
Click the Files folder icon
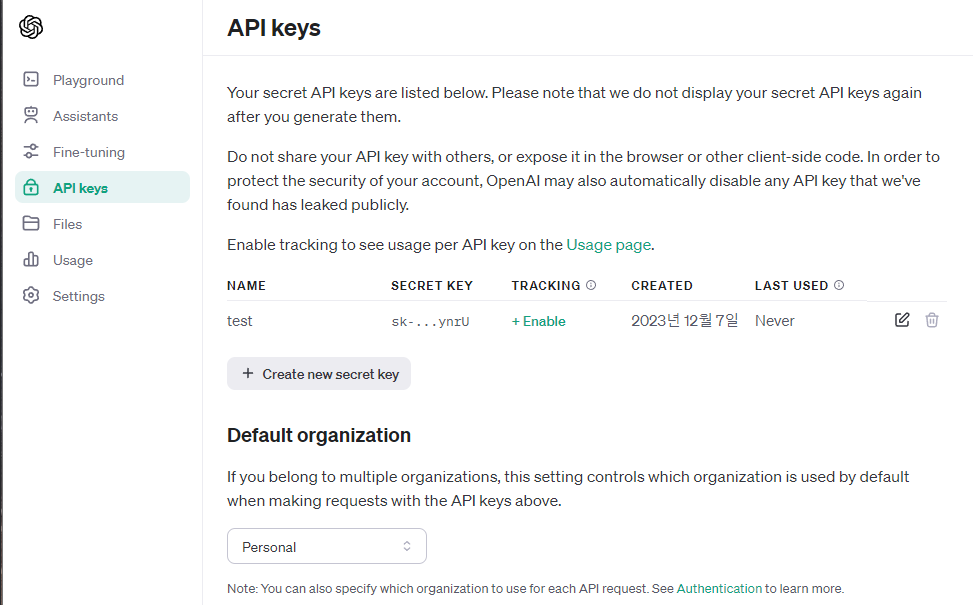[x=31, y=223]
